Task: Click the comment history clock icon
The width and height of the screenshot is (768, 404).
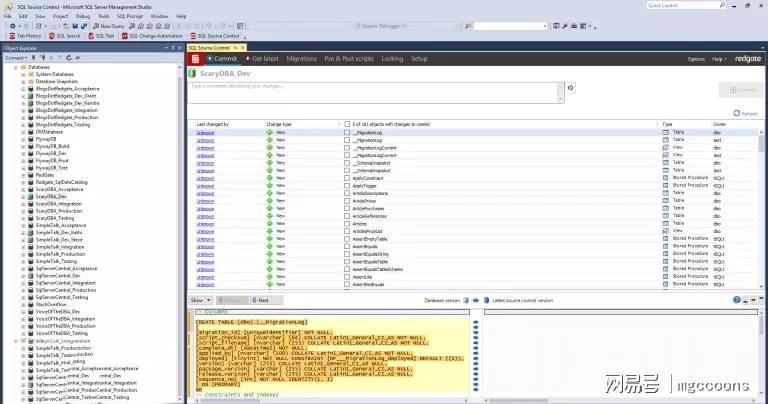Action: (x=570, y=88)
